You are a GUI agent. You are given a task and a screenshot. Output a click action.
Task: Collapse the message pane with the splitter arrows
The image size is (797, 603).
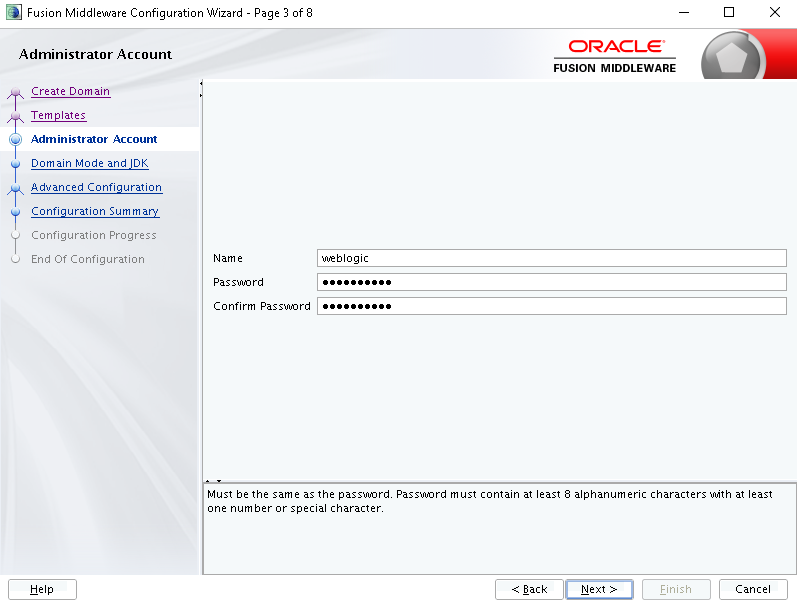click(x=219, y=480)
